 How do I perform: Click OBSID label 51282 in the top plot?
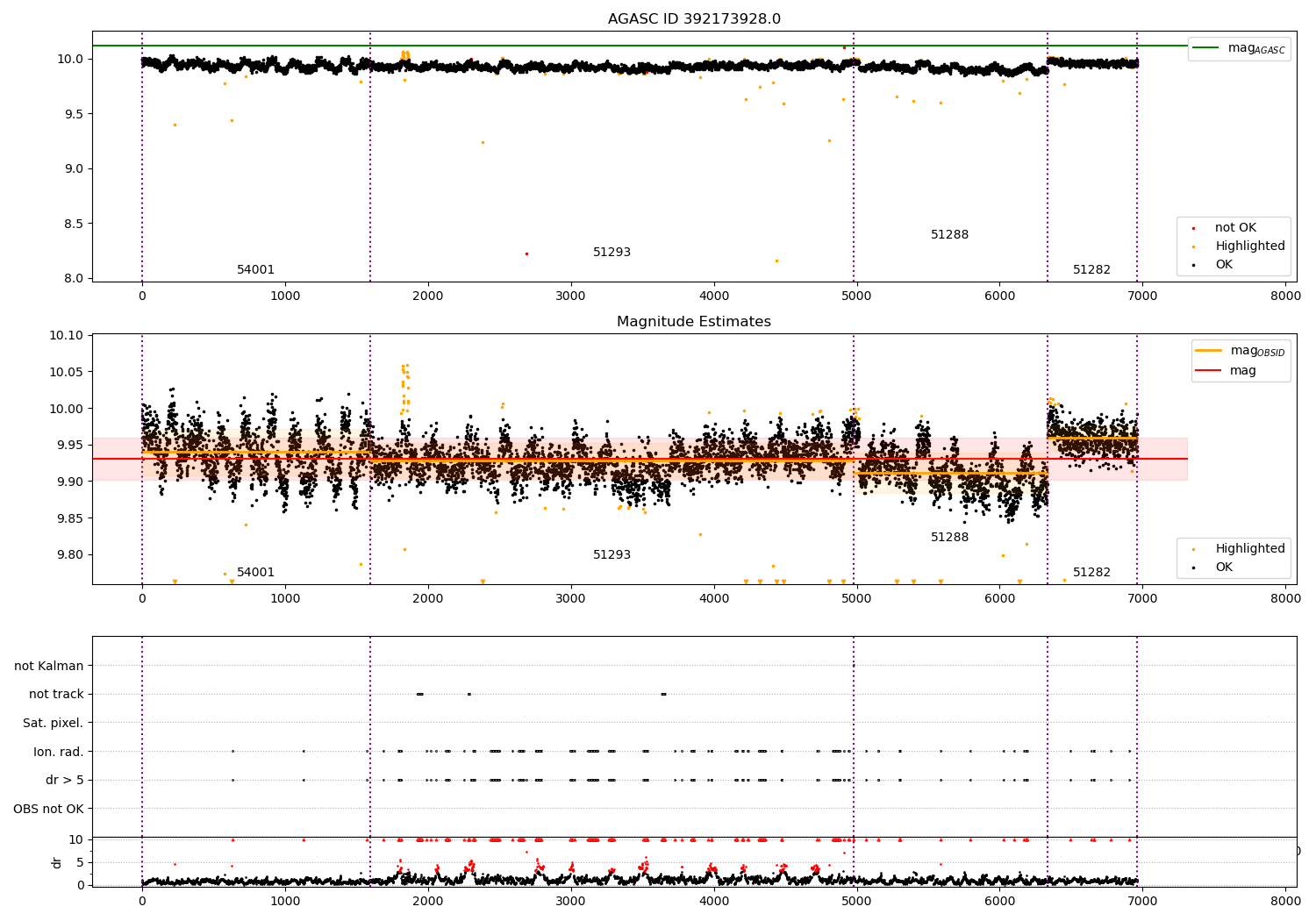pos(1092,270)
